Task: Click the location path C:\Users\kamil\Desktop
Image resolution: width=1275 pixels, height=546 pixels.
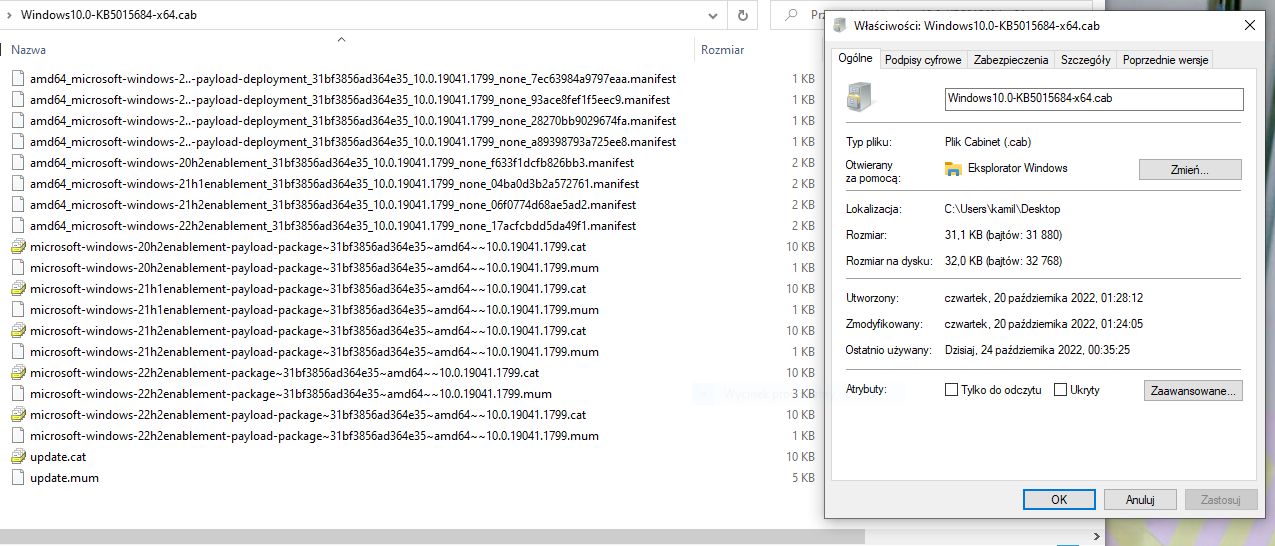Action: [1002, 209]
